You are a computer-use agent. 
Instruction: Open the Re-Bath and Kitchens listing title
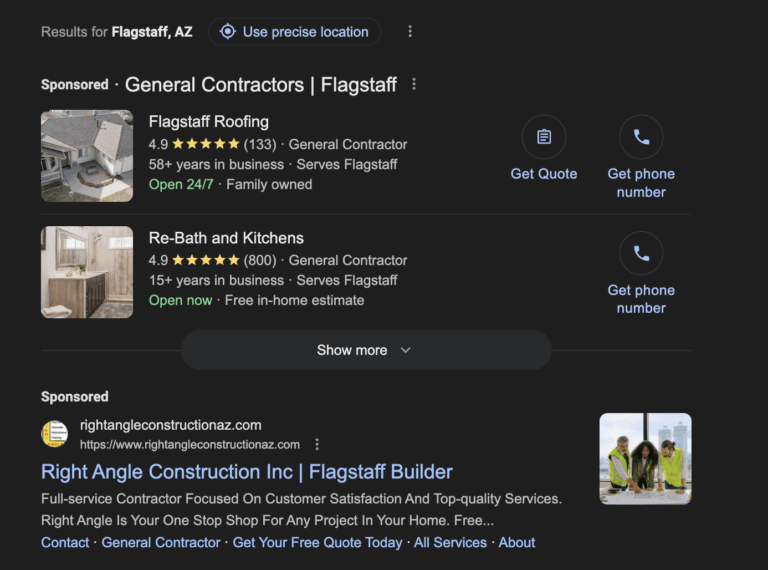(x=226, y=238)
